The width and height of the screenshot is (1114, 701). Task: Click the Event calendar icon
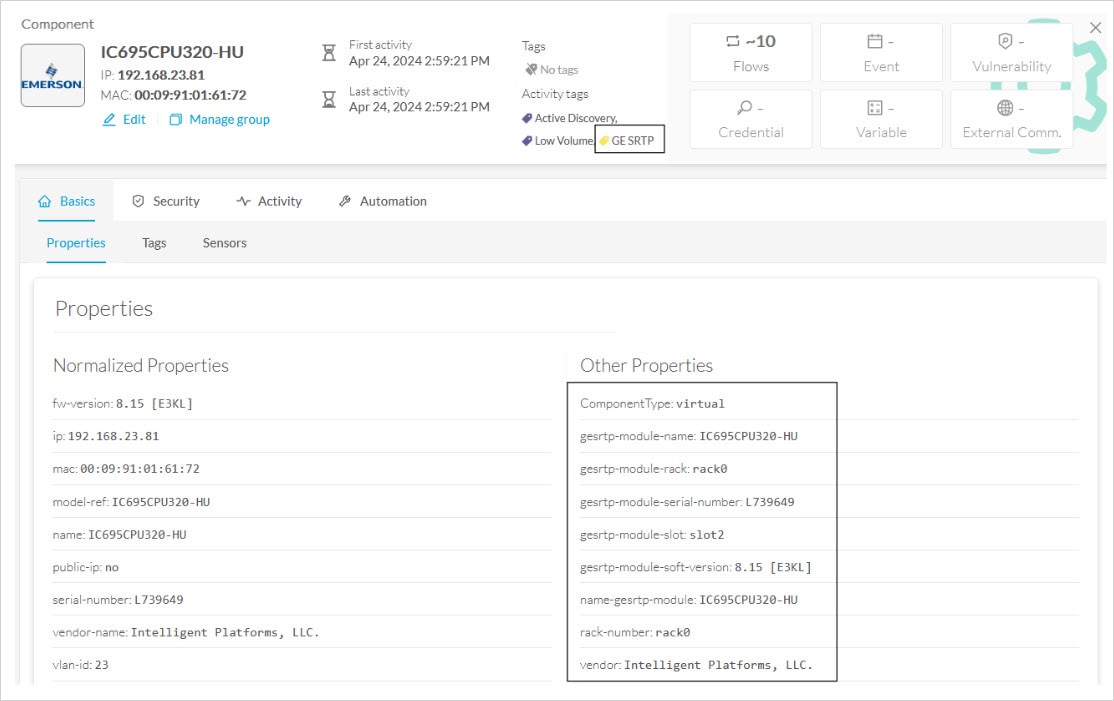click(875, 41)
